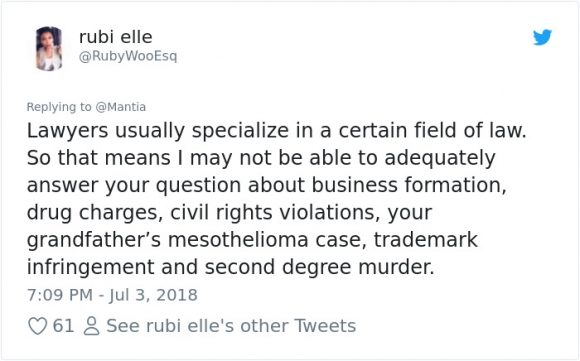Image resolution: width=580 pixels, height=361 pixels.
Task: Click the 61 likes count
Action: pos(63,326)
